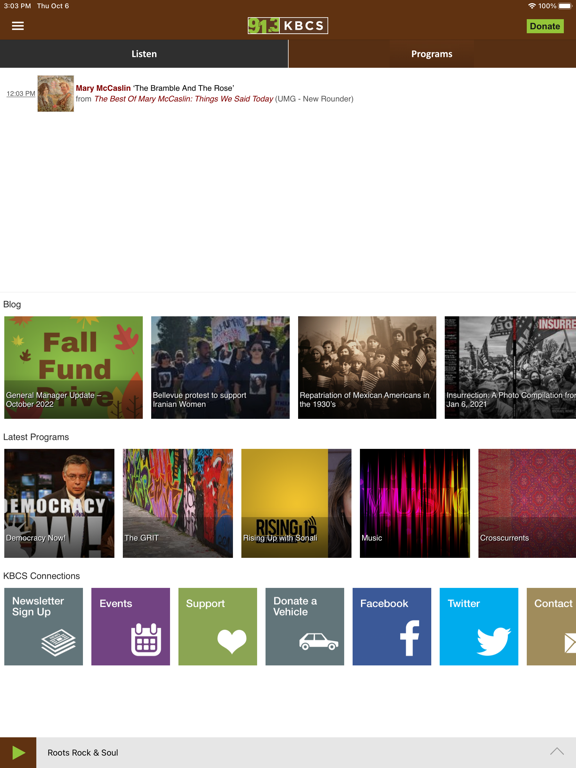Click the Donate button
Image resolution: width=576 pixels, height=768 pixels.
(545, 26)
